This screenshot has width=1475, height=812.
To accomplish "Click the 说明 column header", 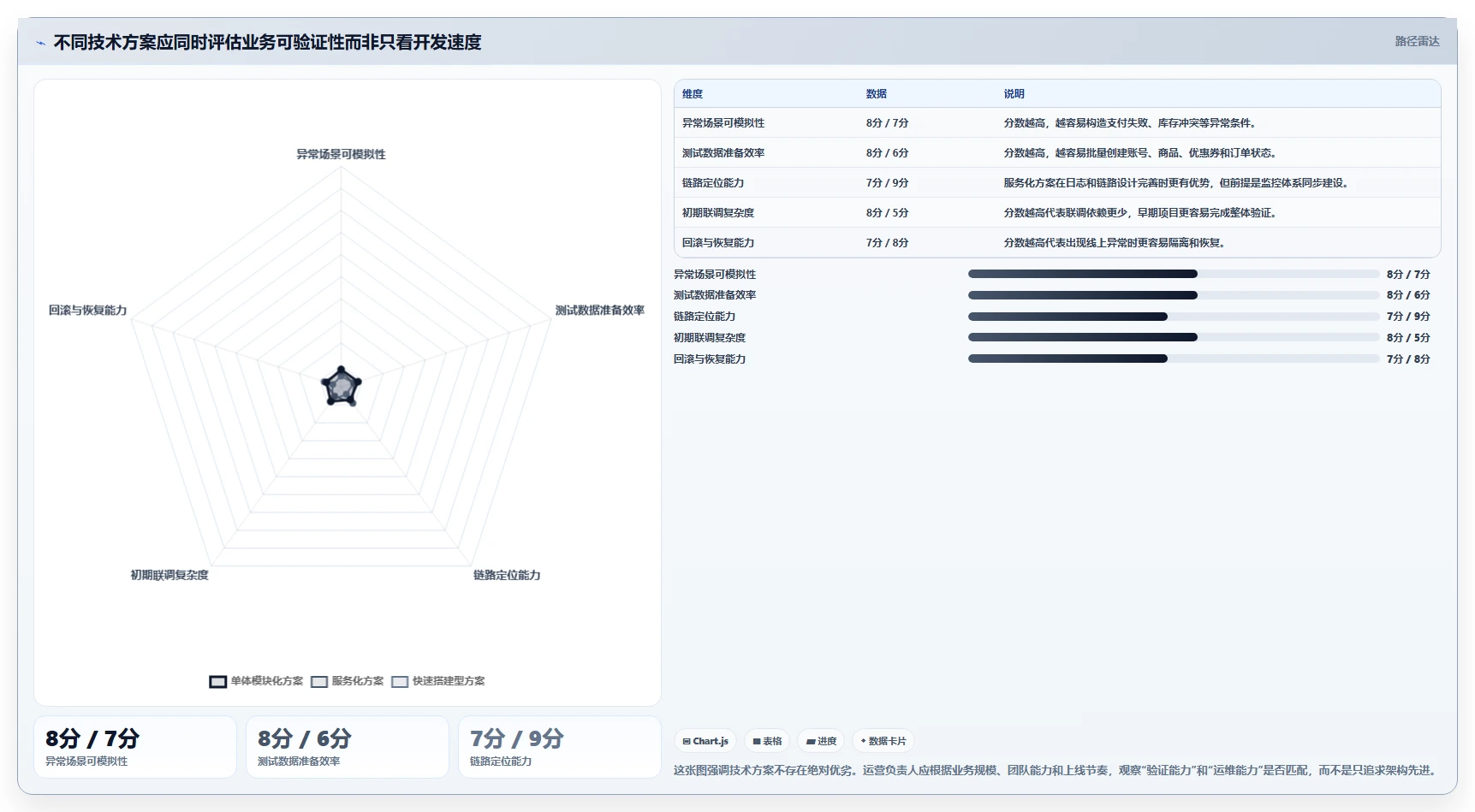I will (x=1014, y=94).
